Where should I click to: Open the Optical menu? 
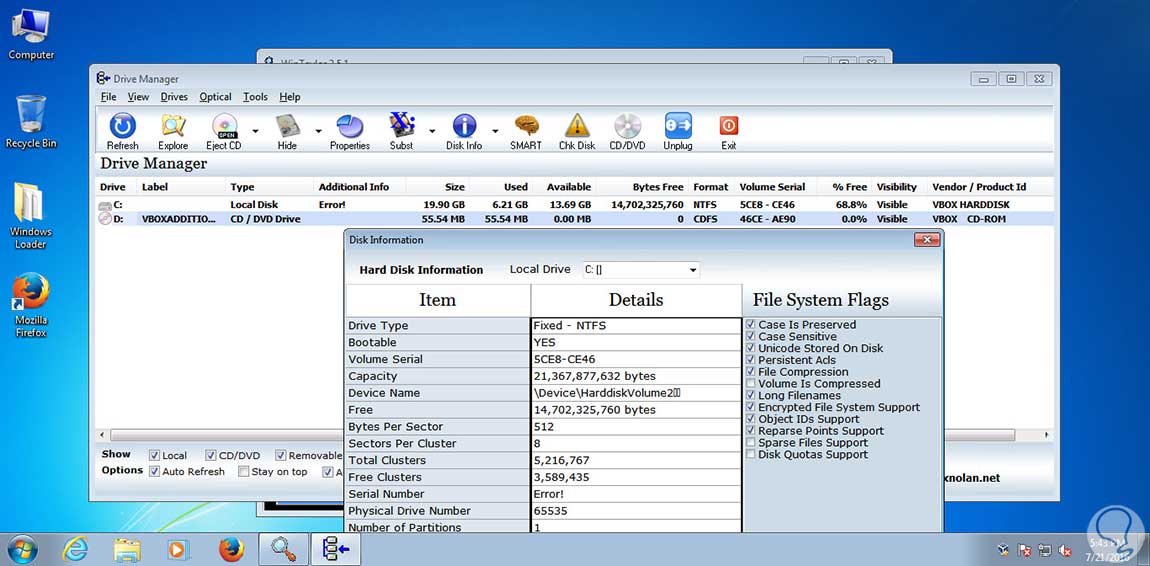216,97
